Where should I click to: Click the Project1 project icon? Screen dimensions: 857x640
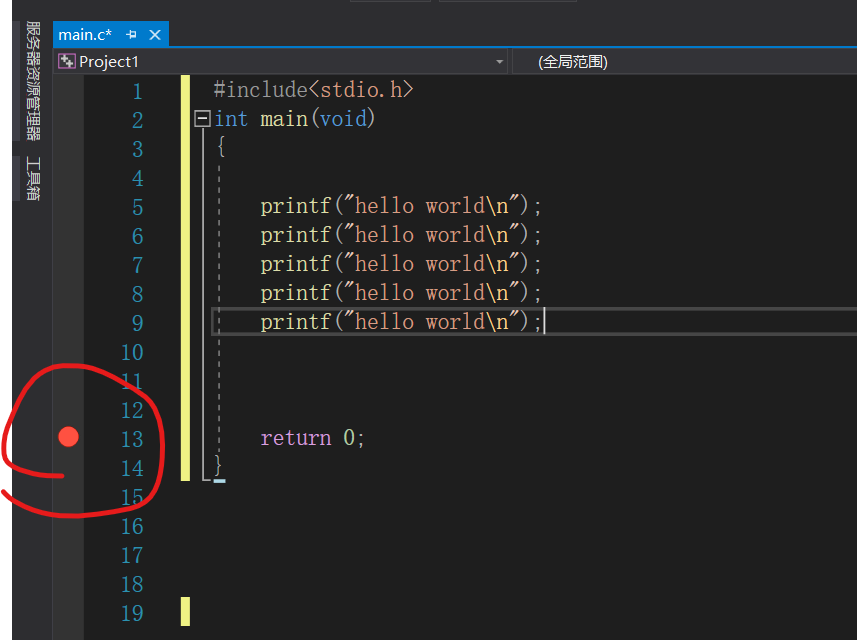[x=67, y=61]
